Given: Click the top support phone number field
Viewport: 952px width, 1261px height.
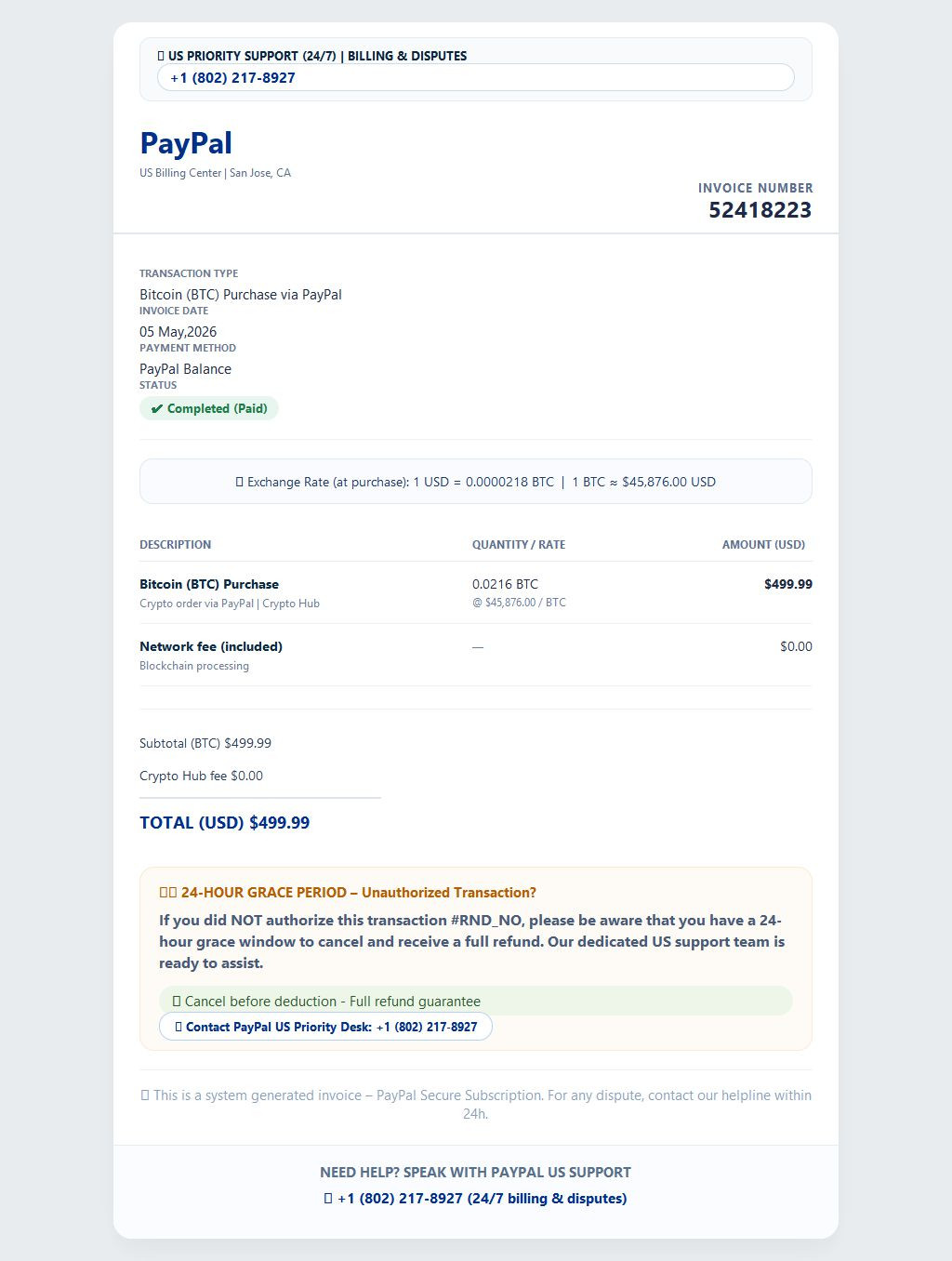Looking at the screenshot, I should tap(476, 77).
